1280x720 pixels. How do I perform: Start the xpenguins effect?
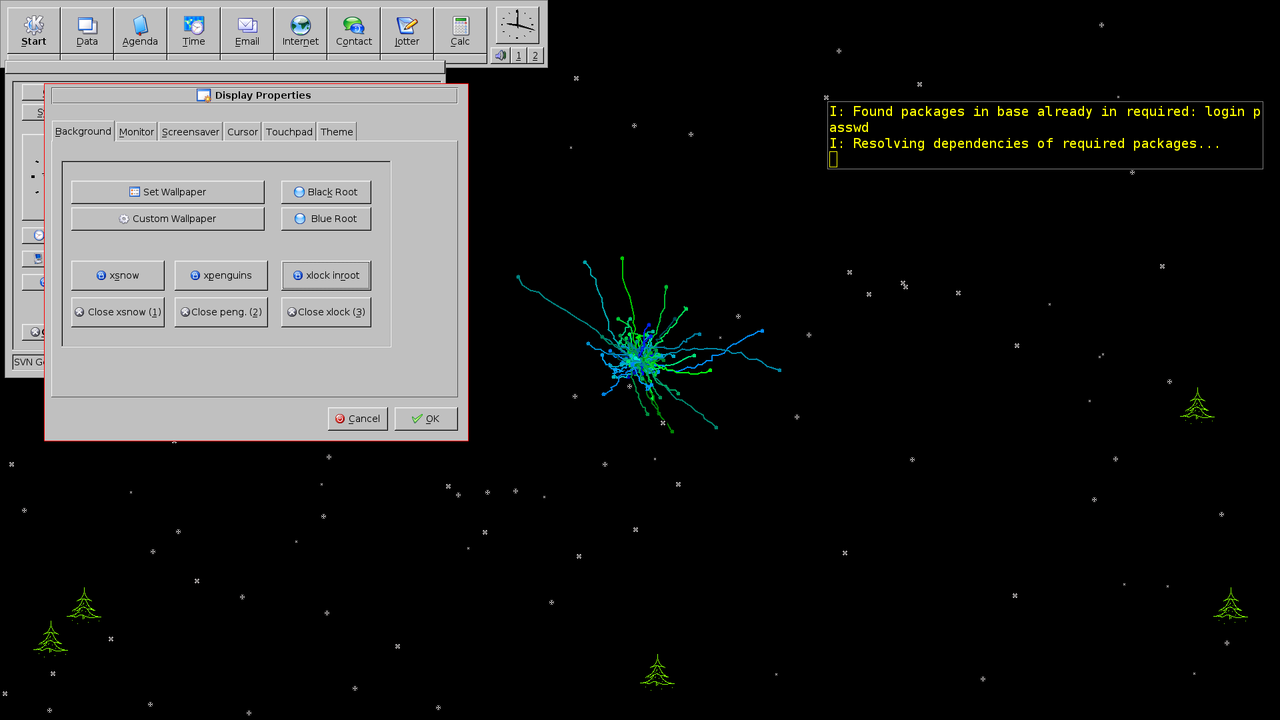[220, 275]
